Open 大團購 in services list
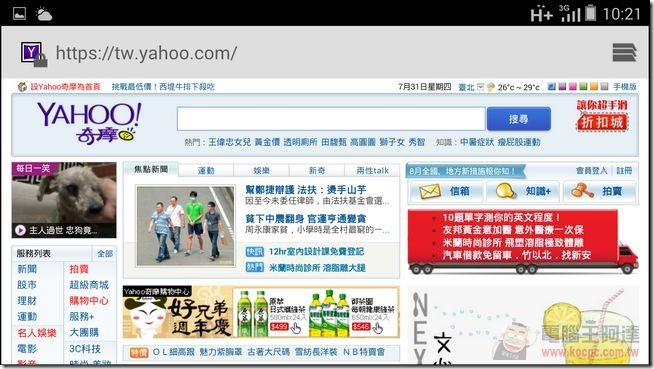This screenshot has height=369, width=654. pos(84,333)
